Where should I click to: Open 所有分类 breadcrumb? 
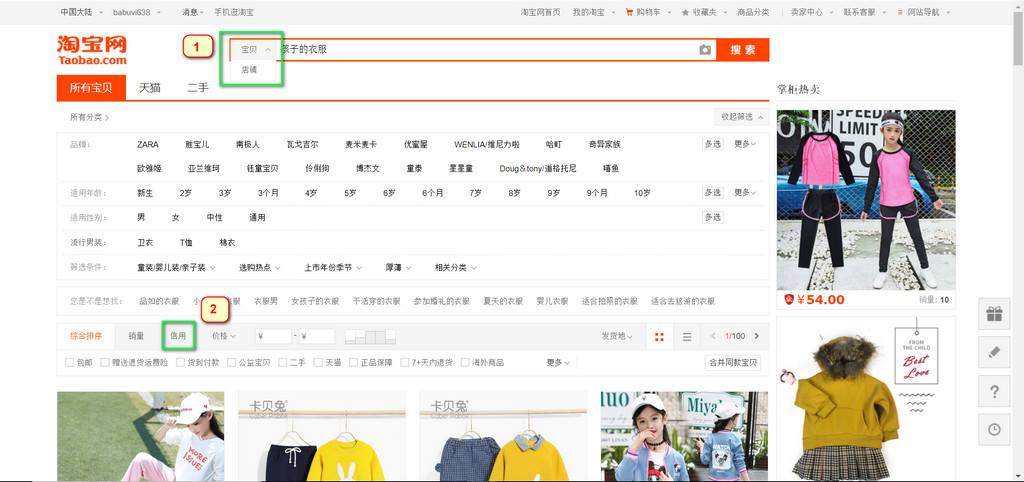click(x=89, y=118)
